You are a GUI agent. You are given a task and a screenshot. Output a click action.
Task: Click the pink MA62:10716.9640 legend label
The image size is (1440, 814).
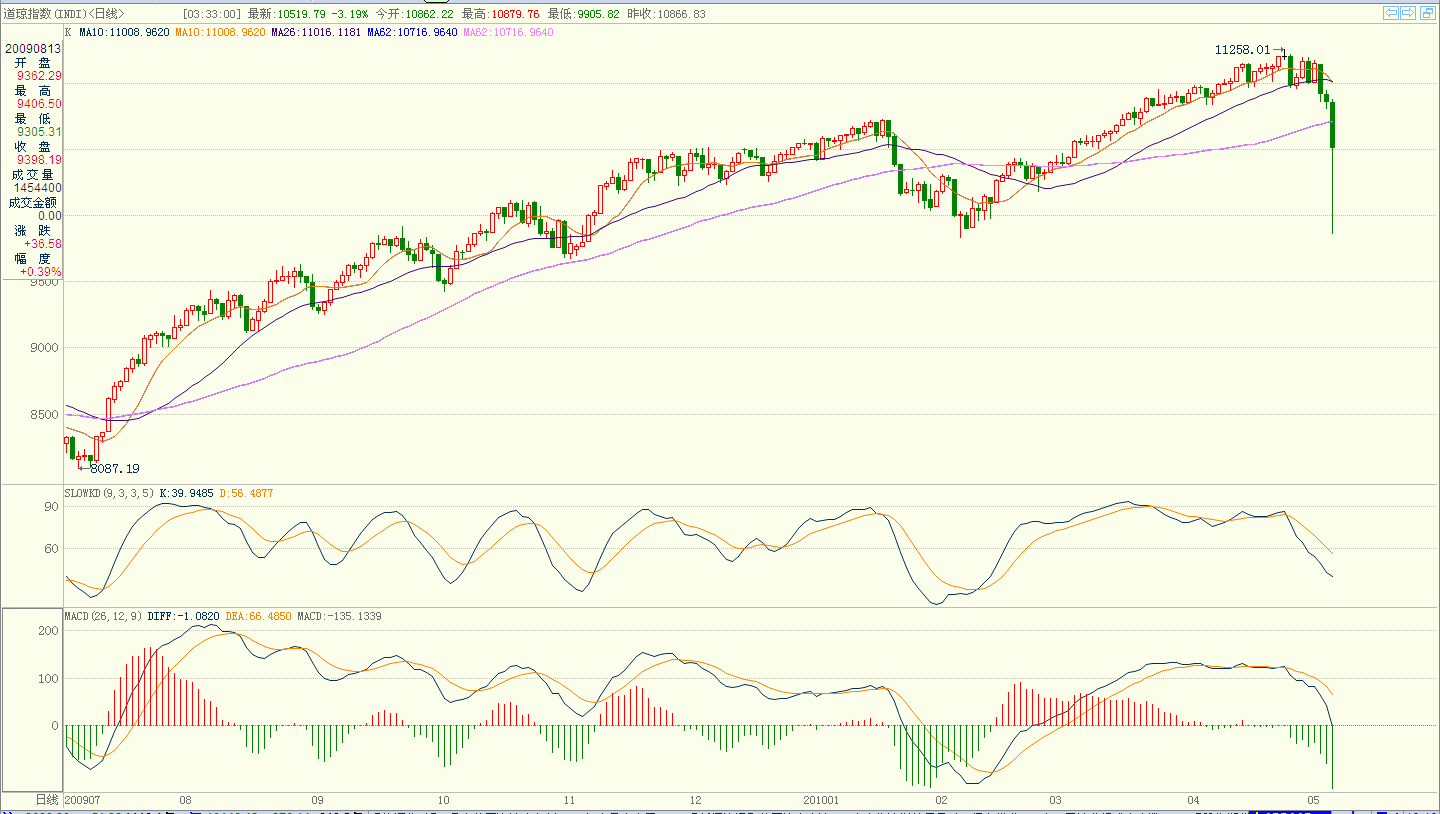(508, 32)
